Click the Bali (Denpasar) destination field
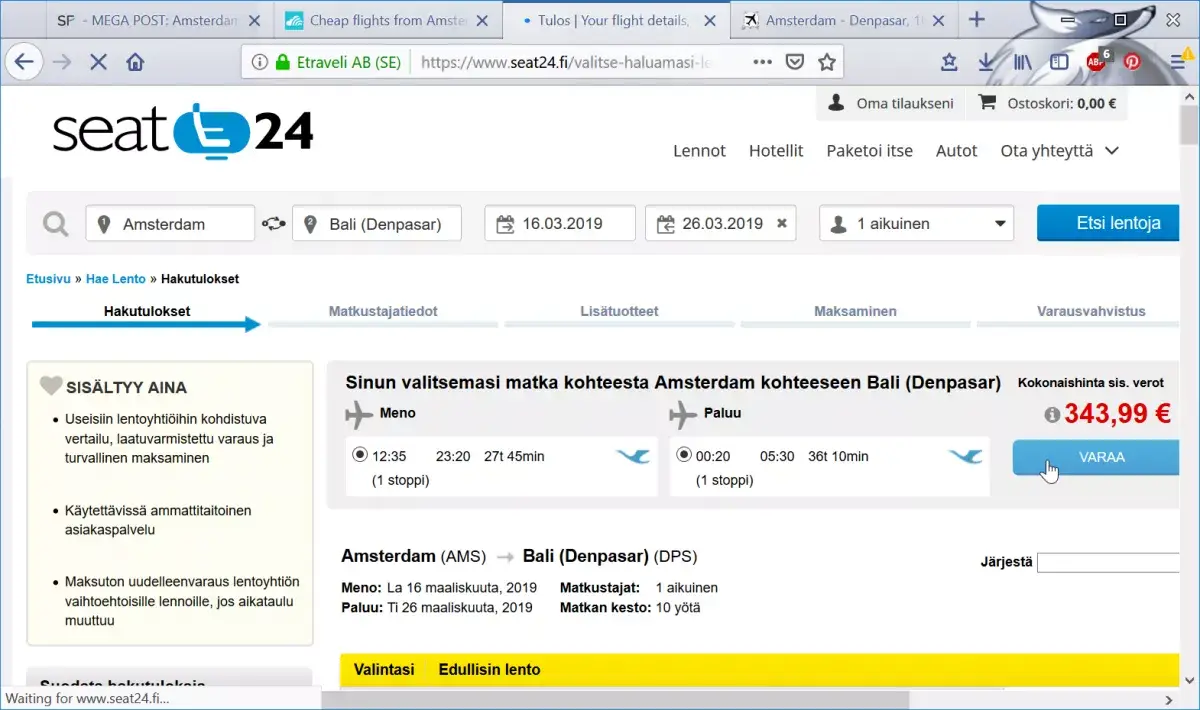Viewport: 1200px width, 710px height. click(377, 224)
